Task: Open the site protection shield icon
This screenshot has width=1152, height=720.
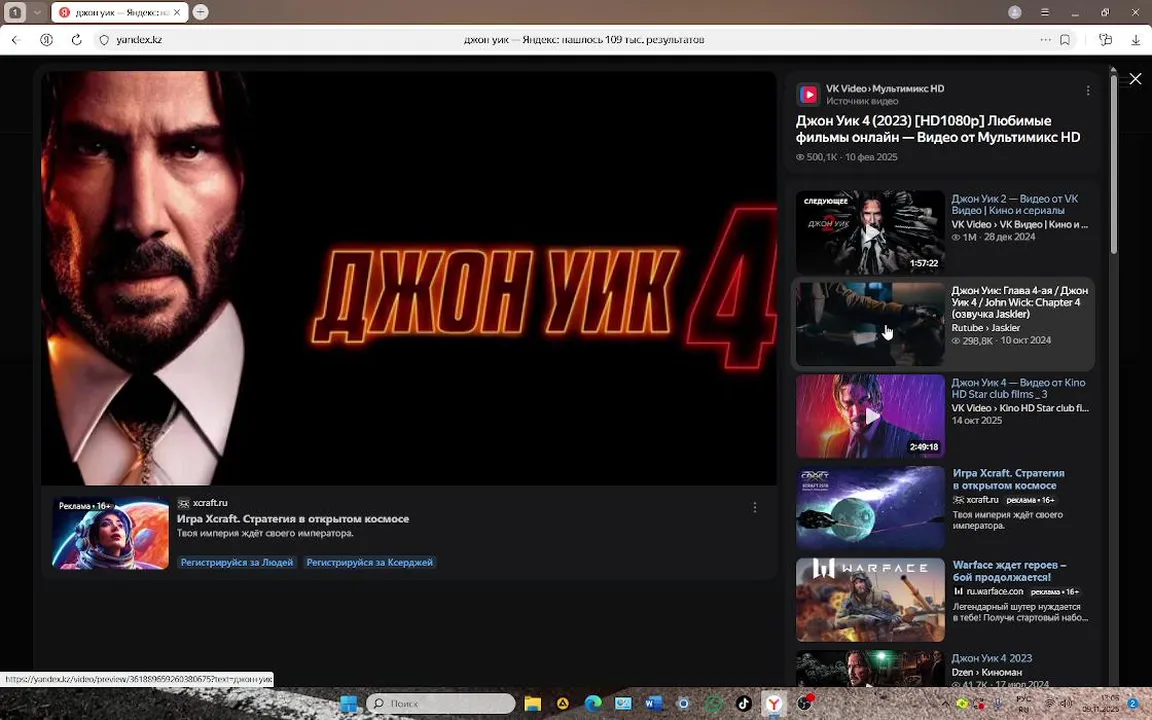Action: (104, 40)
